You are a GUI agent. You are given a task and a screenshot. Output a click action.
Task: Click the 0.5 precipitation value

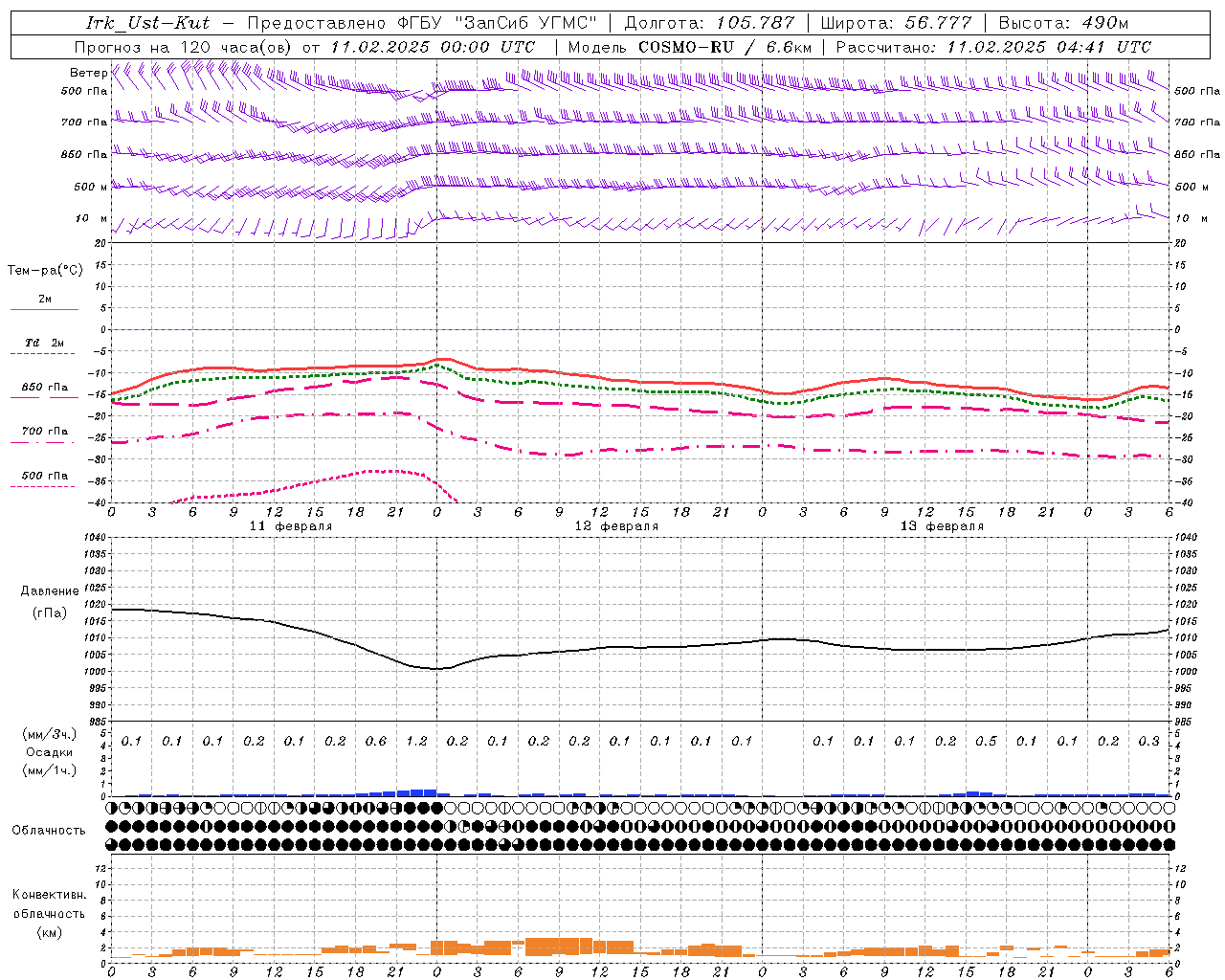[986, 742]
